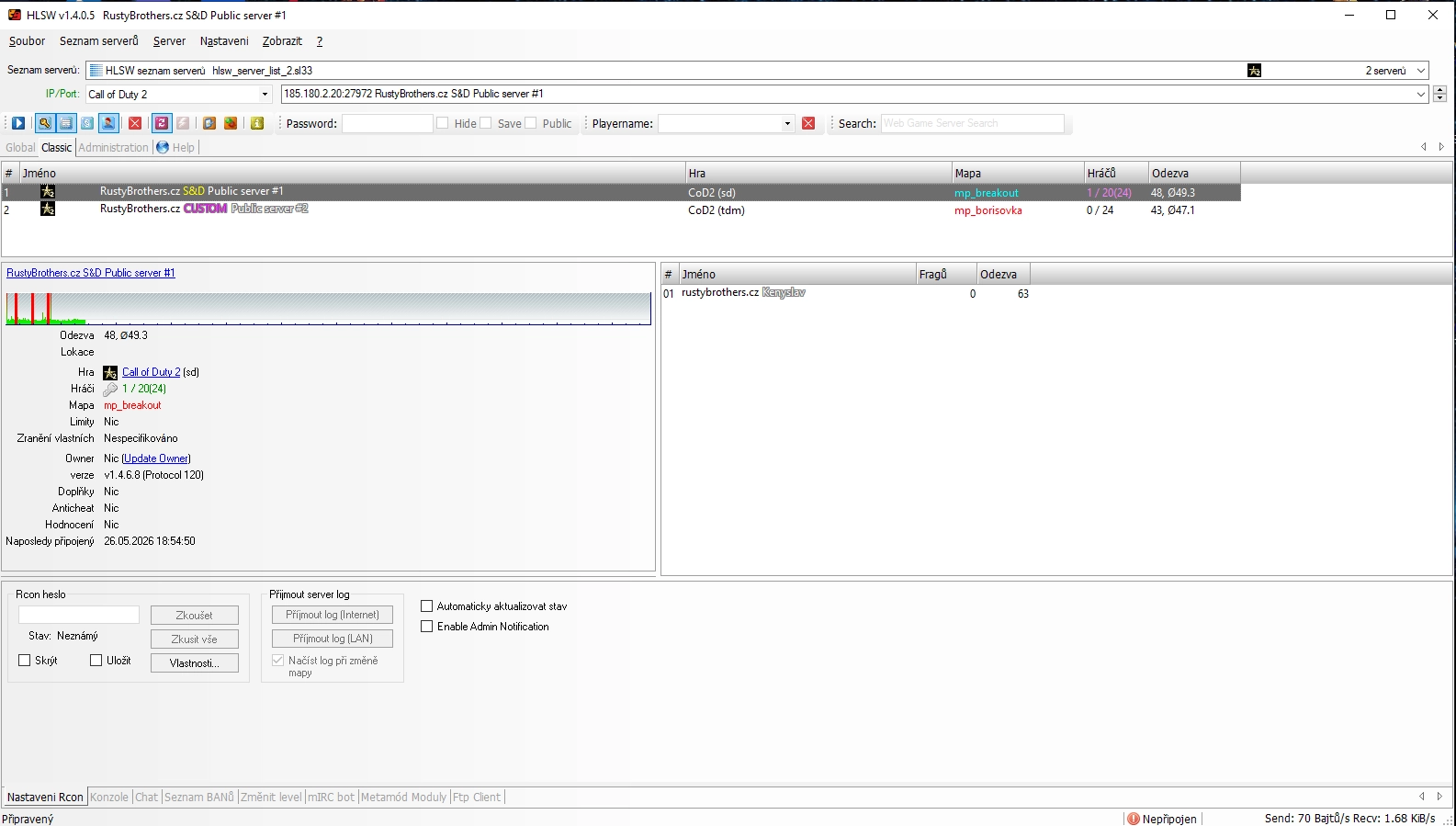This screenshot has width=1456, height=826.
Task: Click the magnifier search toolbar icon
Action: [x=44, y=123]
